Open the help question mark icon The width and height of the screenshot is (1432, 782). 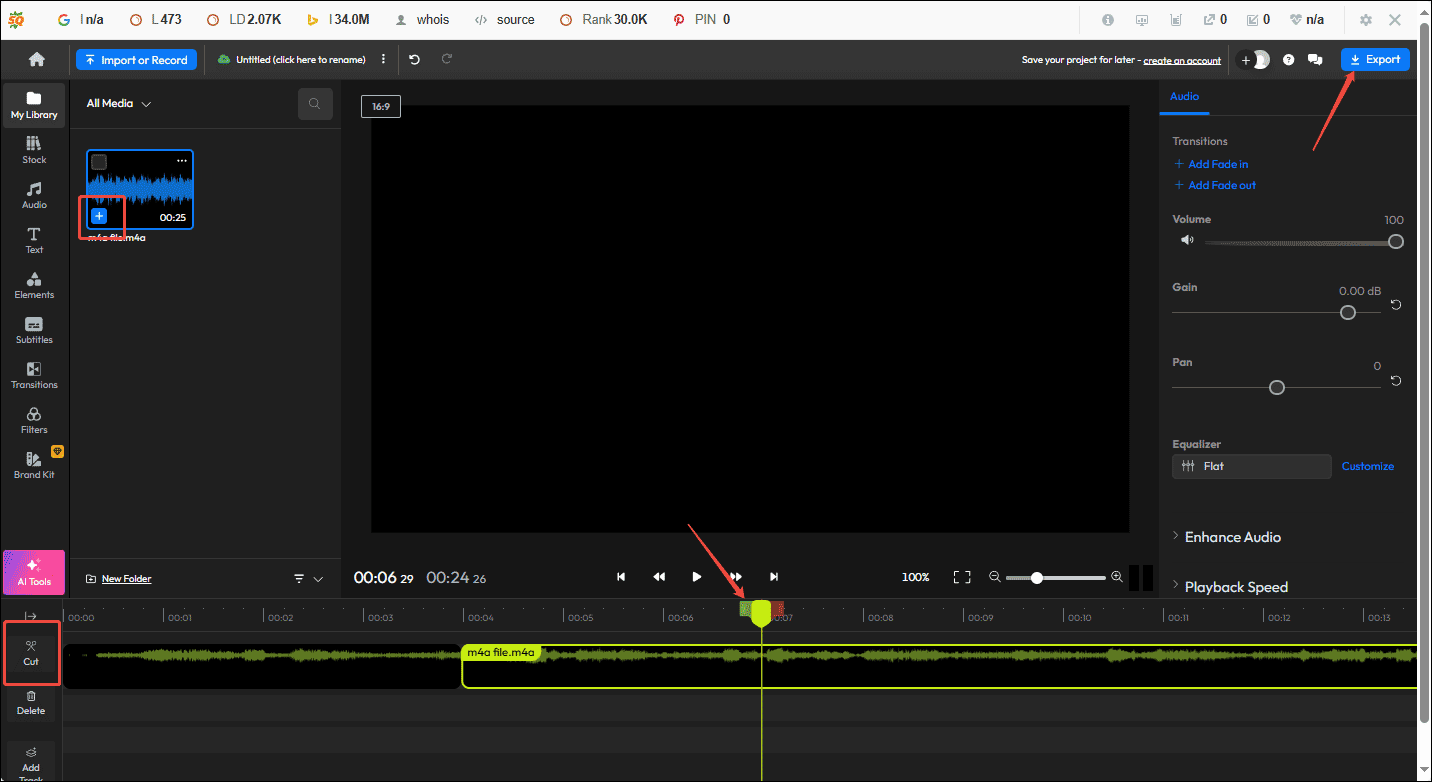tap(1289, 60)
